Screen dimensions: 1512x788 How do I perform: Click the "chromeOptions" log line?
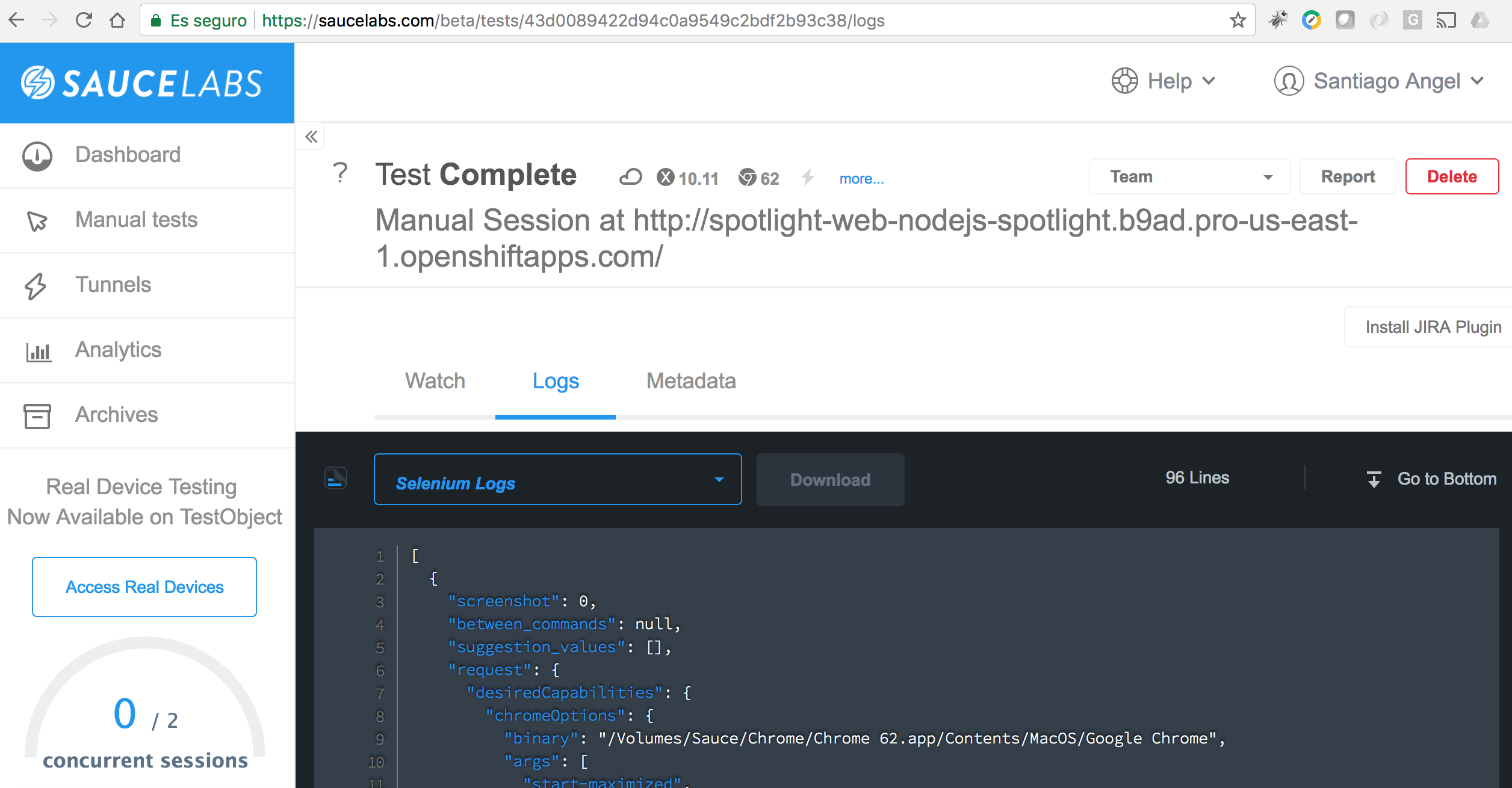tap(569, 716)
